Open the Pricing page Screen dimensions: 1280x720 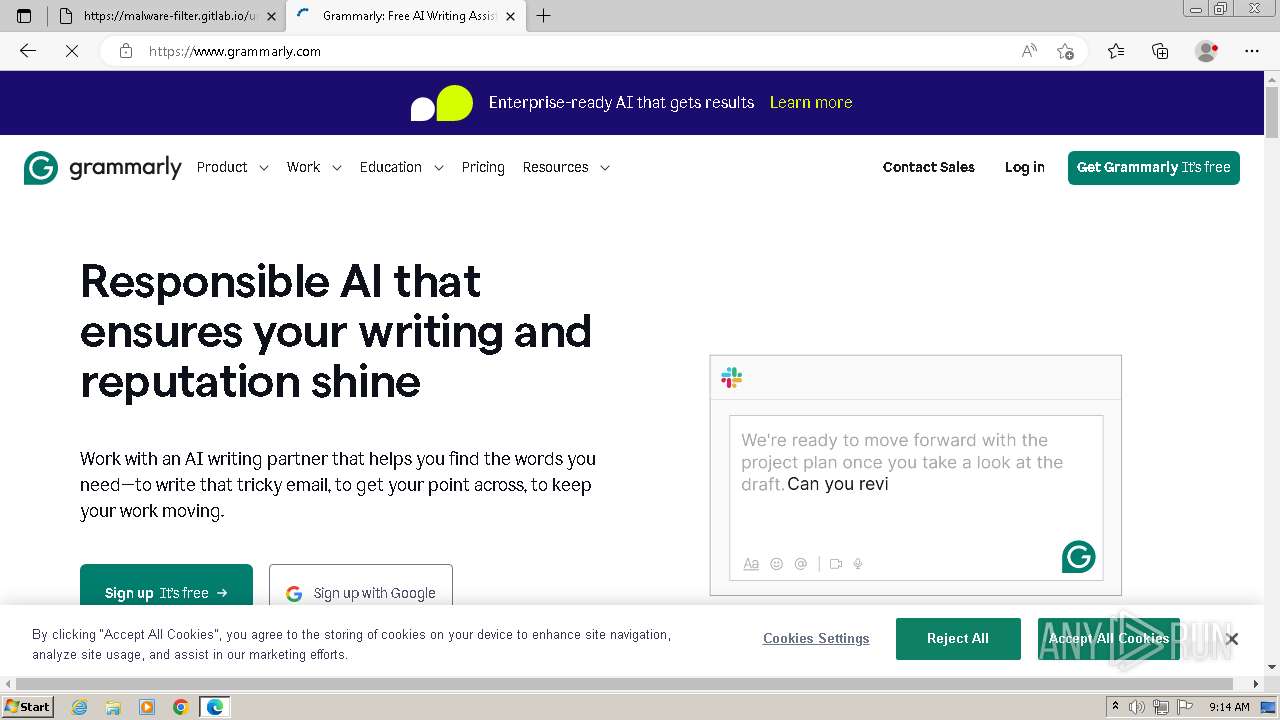tap(483, 167)
